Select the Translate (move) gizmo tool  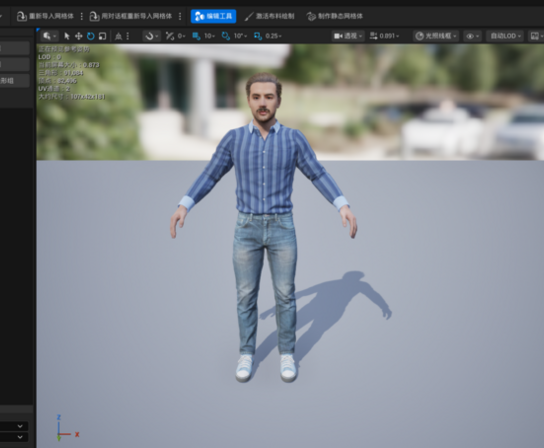[x=79, y=36]
